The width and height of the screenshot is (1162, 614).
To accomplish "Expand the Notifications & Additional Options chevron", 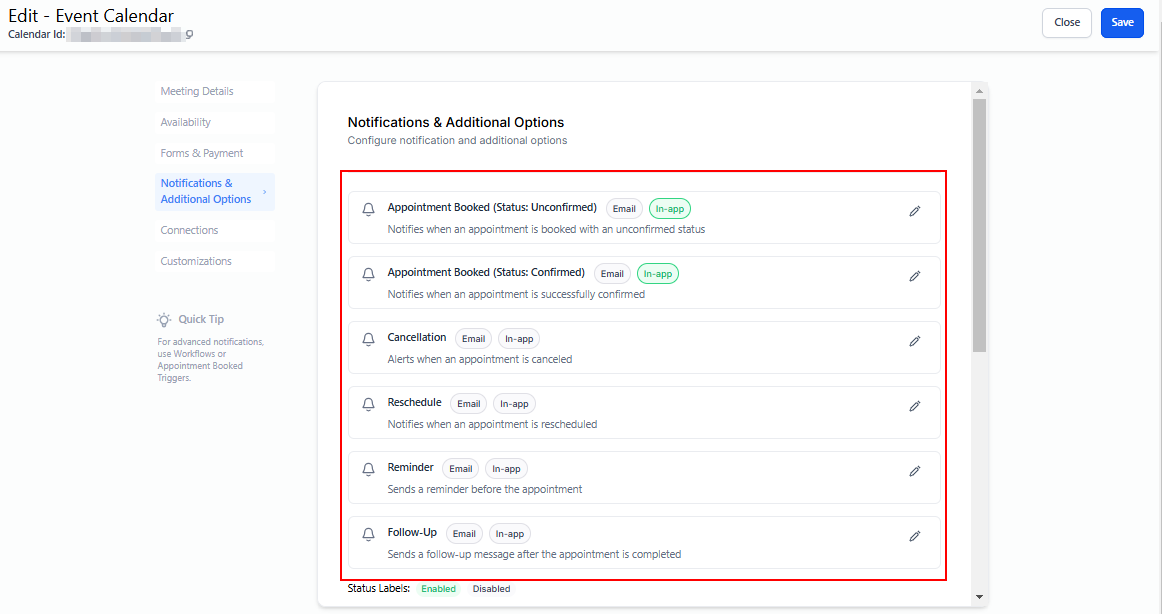I will pyautogui.click(x=265, y=191).
